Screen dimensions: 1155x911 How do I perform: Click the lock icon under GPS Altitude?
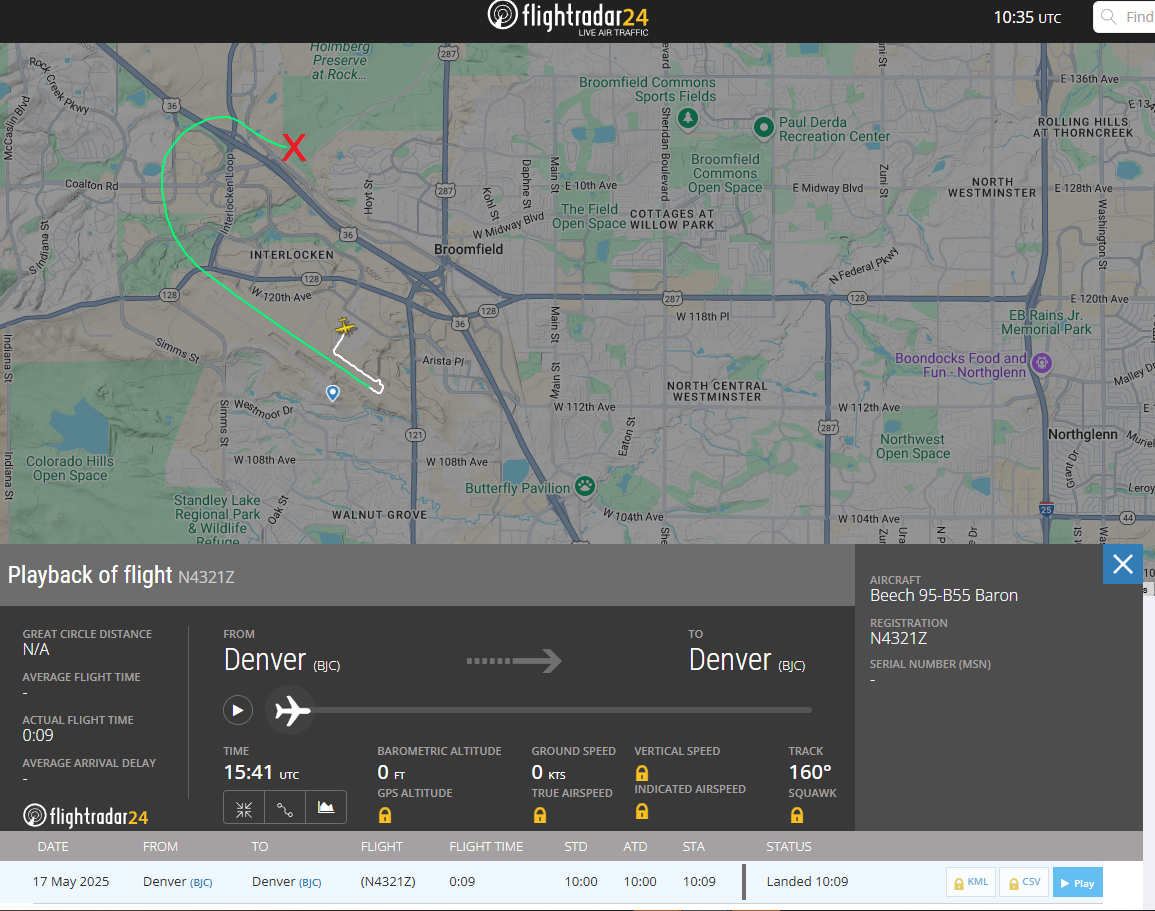[x=385, y=815]
